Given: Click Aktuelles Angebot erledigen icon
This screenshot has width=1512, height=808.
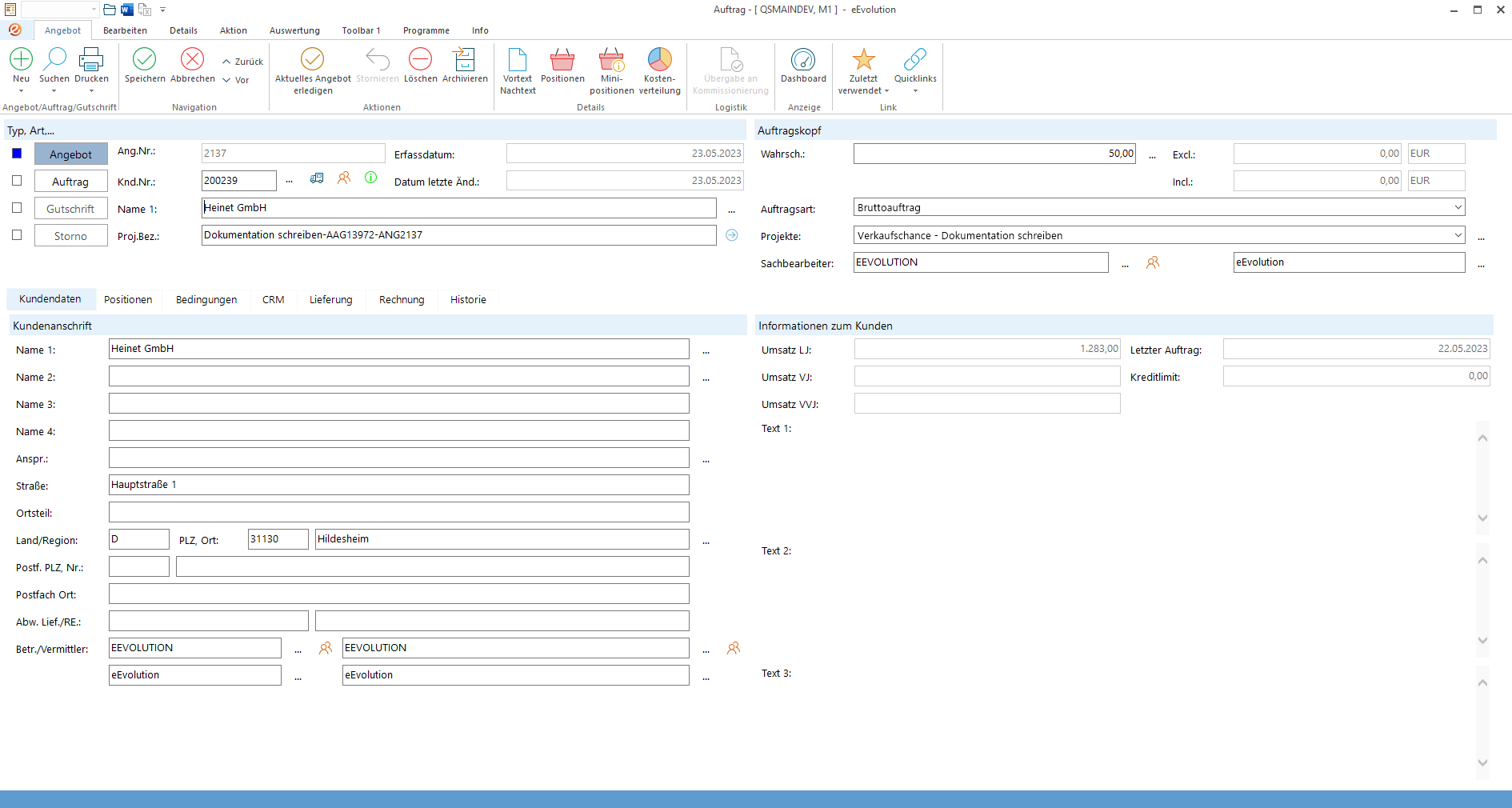Looking at the screenshot, I should pyautogui.click(x=313, y=59).
